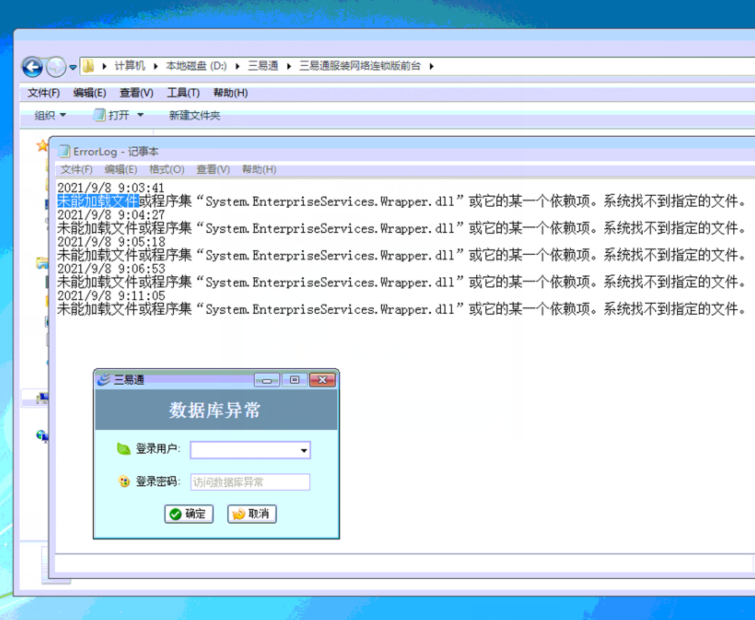Click the green leaf icon beside 登录用户
755x620 pixels.
(124, 449)
